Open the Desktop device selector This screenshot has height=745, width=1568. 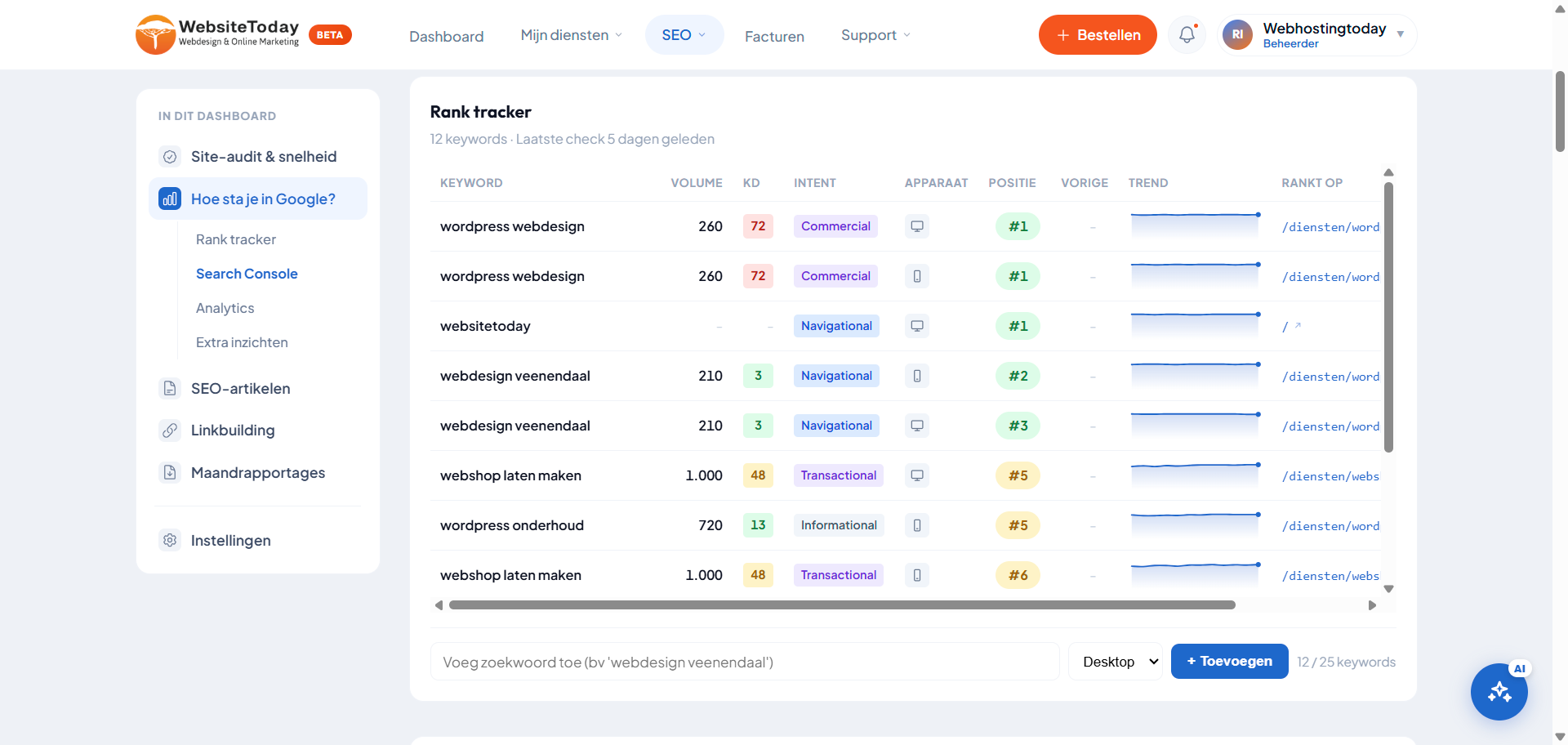(x=1116, y=662)
